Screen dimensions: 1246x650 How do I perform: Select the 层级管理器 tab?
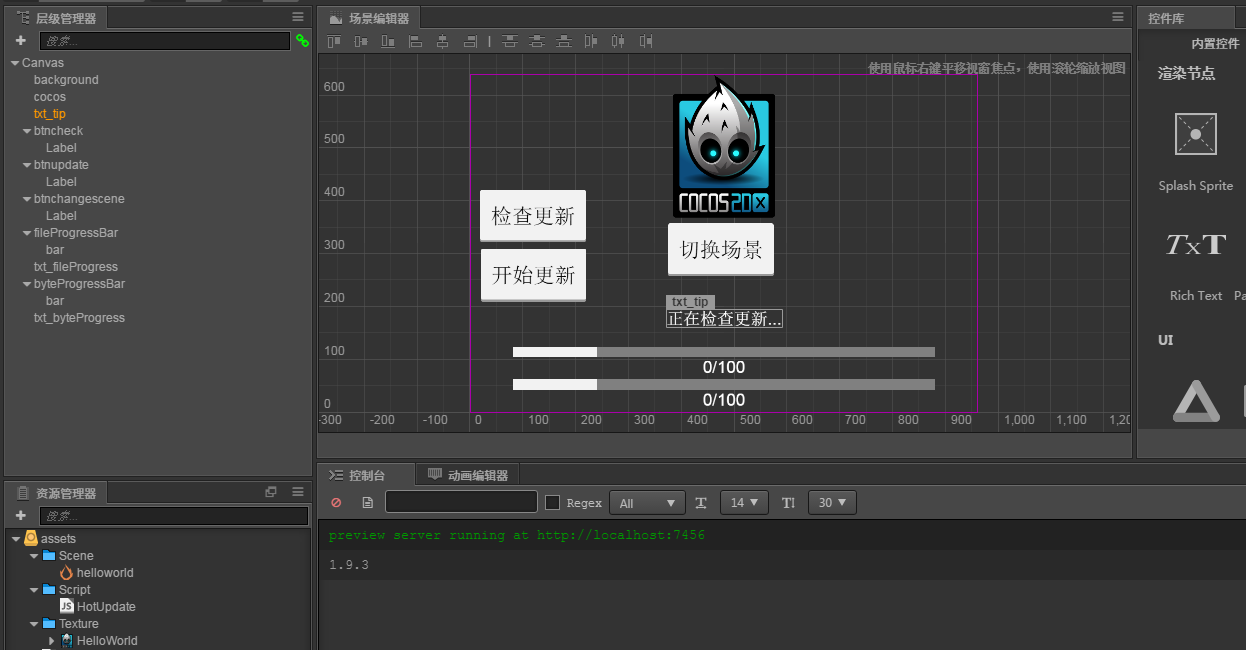tap(57, 18)
